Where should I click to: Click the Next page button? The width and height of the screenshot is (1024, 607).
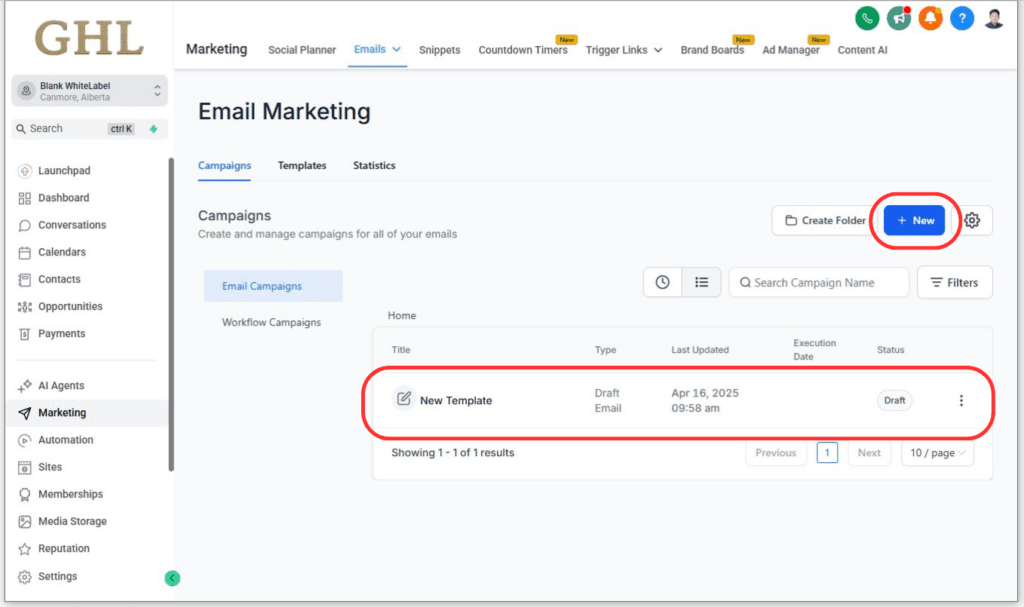(x=869, y=453)
